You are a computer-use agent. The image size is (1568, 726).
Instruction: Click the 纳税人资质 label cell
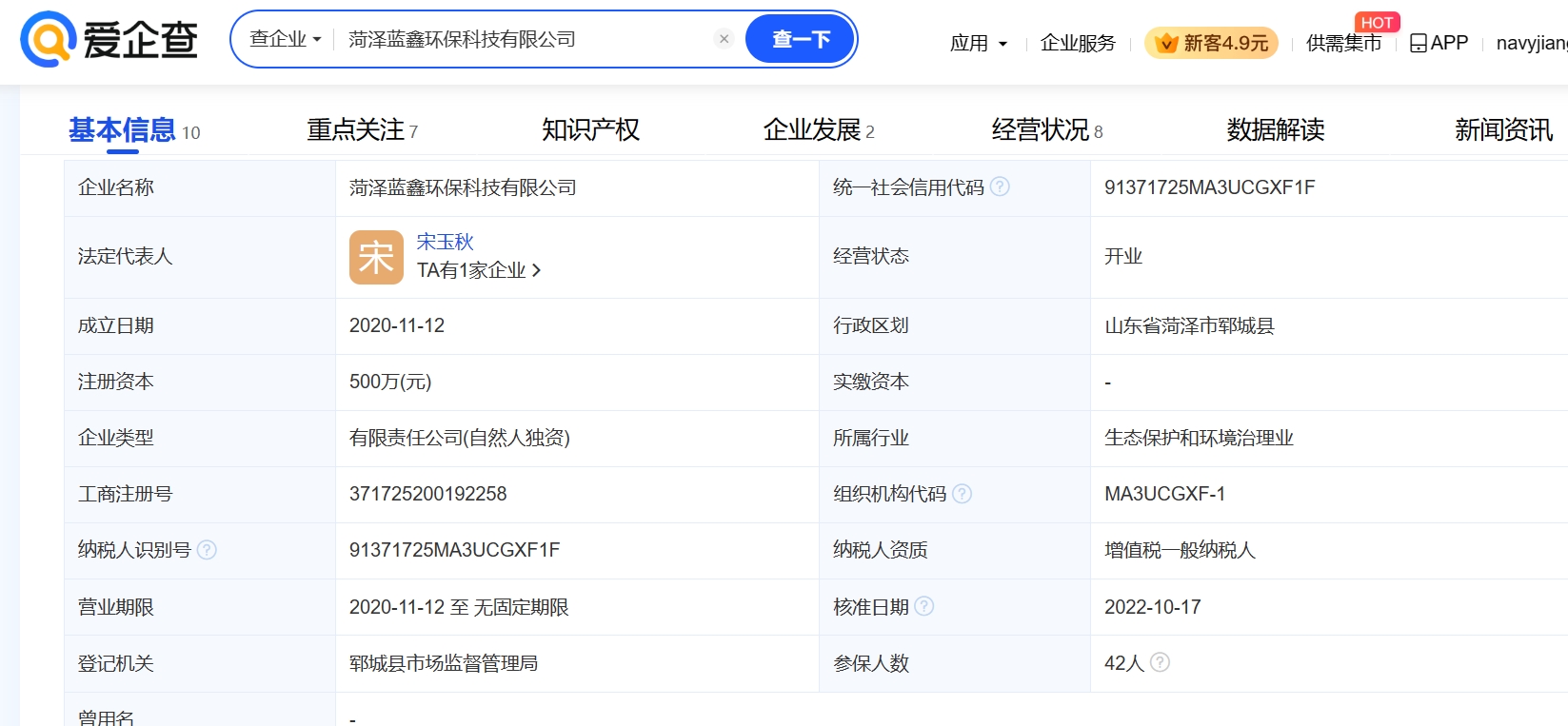point(955,550)
